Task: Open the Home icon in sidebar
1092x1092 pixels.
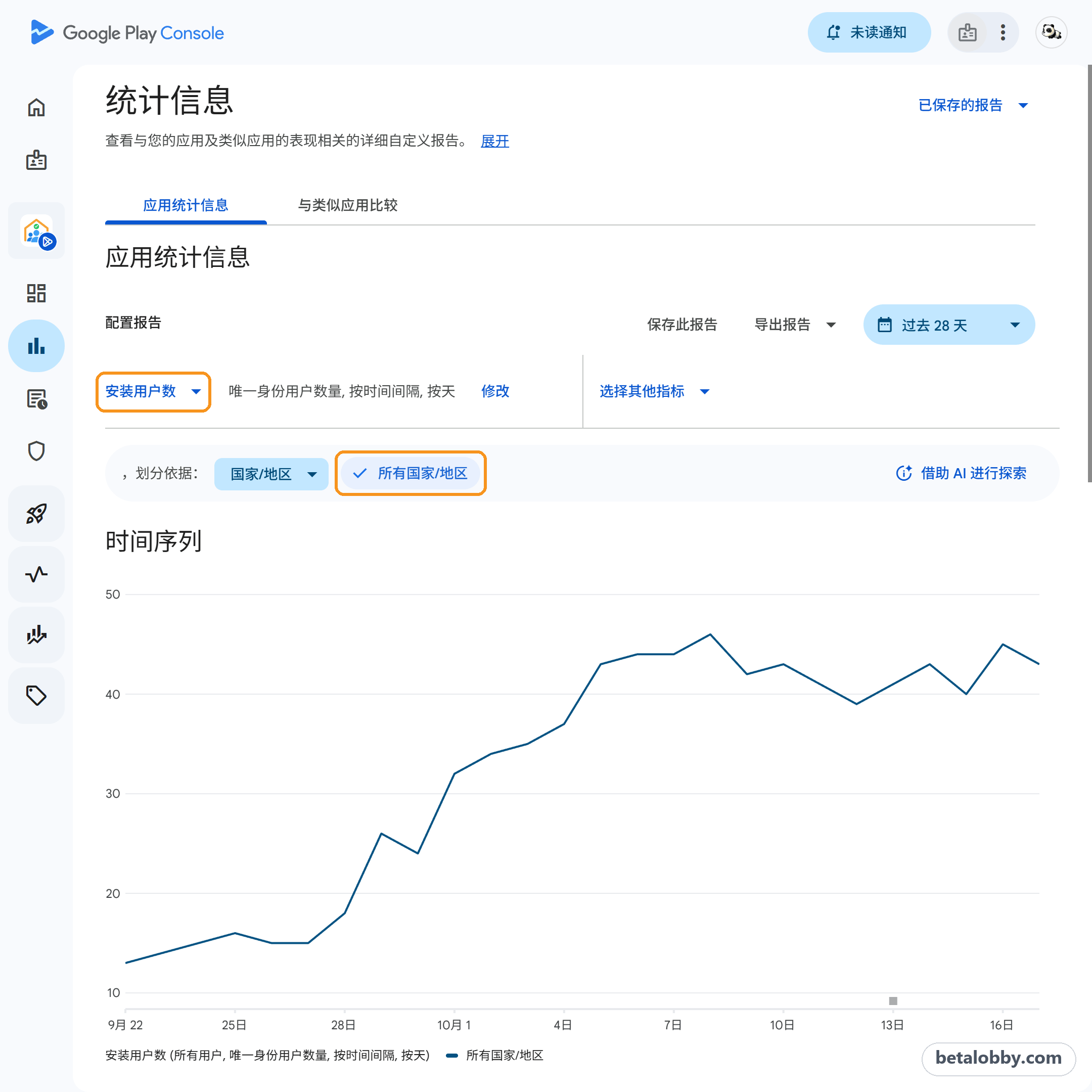Action: pyautogui.click(x=36, y=107)
